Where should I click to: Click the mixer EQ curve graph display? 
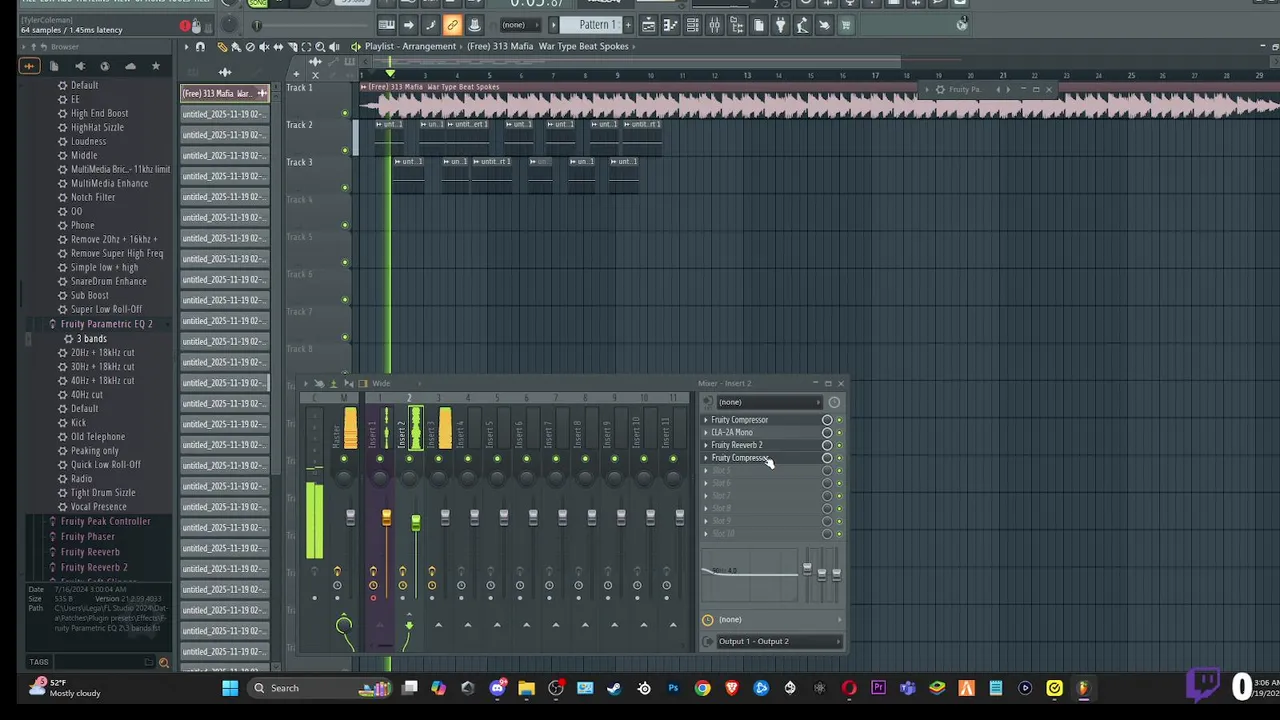tap(750, 574)
